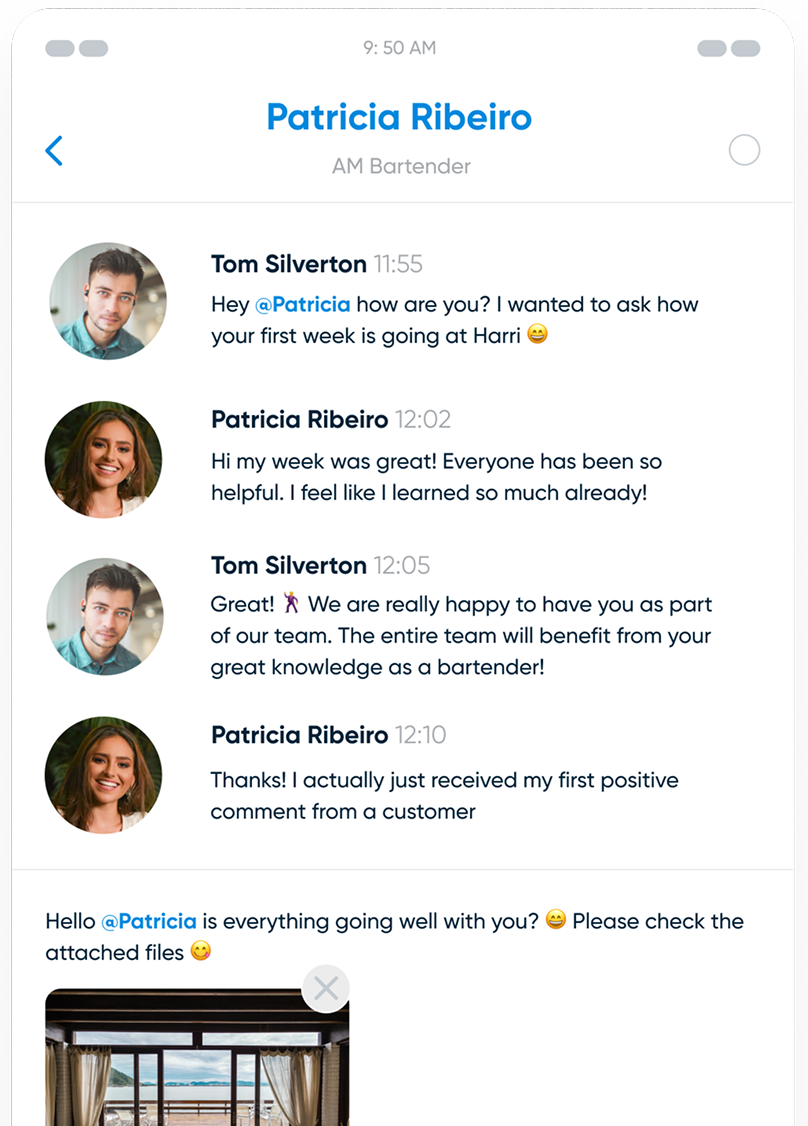Select Tom Silverton's name on the 11:55 message
Screen dimensions: 808x1126
tap(288, 264)
